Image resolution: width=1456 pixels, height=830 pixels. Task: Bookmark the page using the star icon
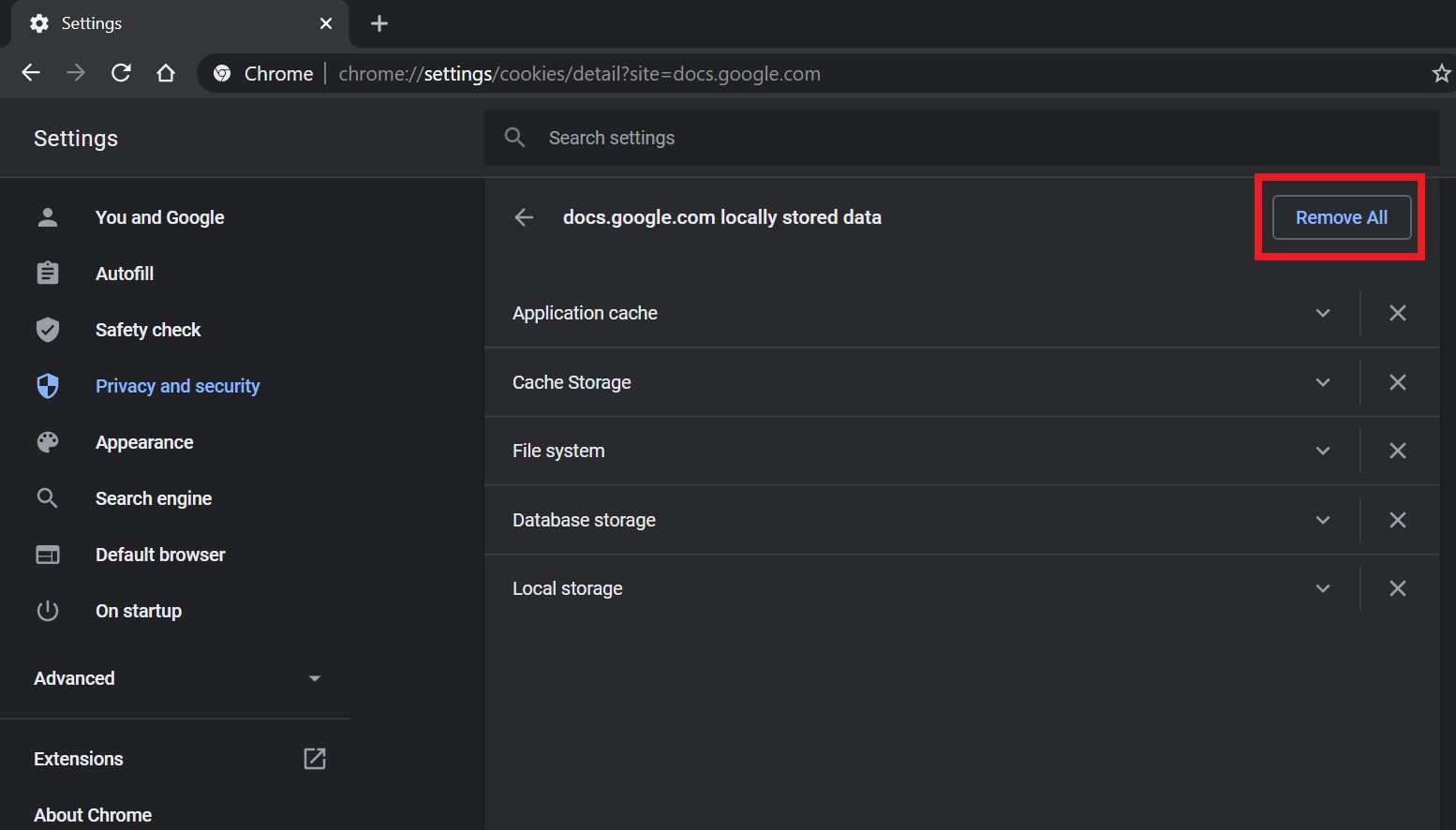click(1441, 72)
